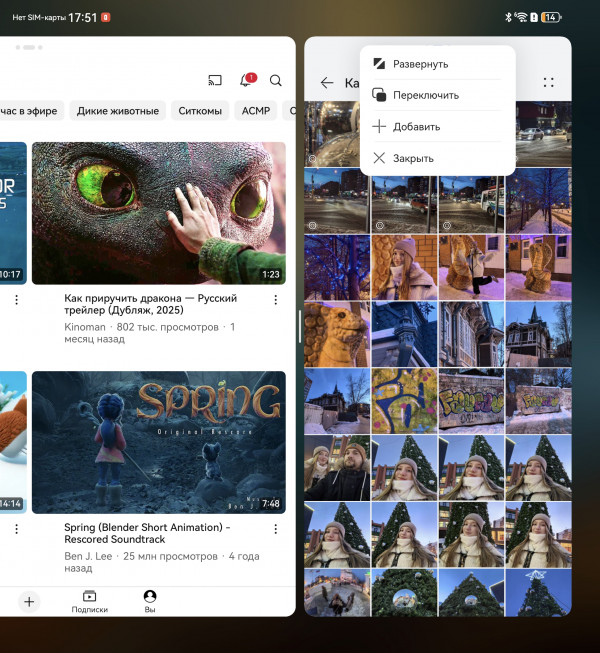Go back in the gallery window
The image size is (600, 653).
(x=327, y=82)
